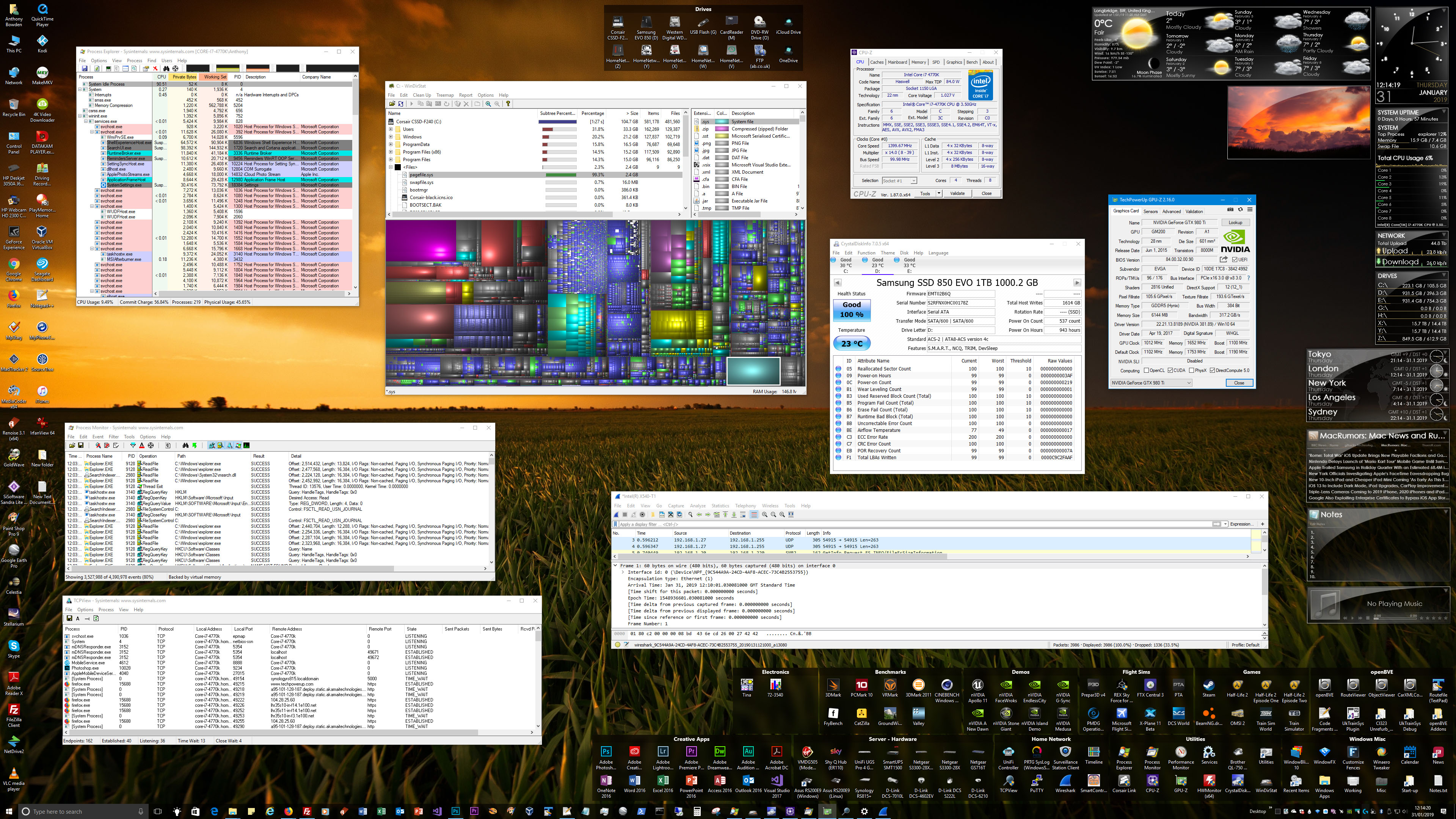Uncheck the CUDA checkbox in GPU-Z
Image resolution: width=1456 pixels, height=819 pixels.
pyautogui.click(x=1170, y=371)
